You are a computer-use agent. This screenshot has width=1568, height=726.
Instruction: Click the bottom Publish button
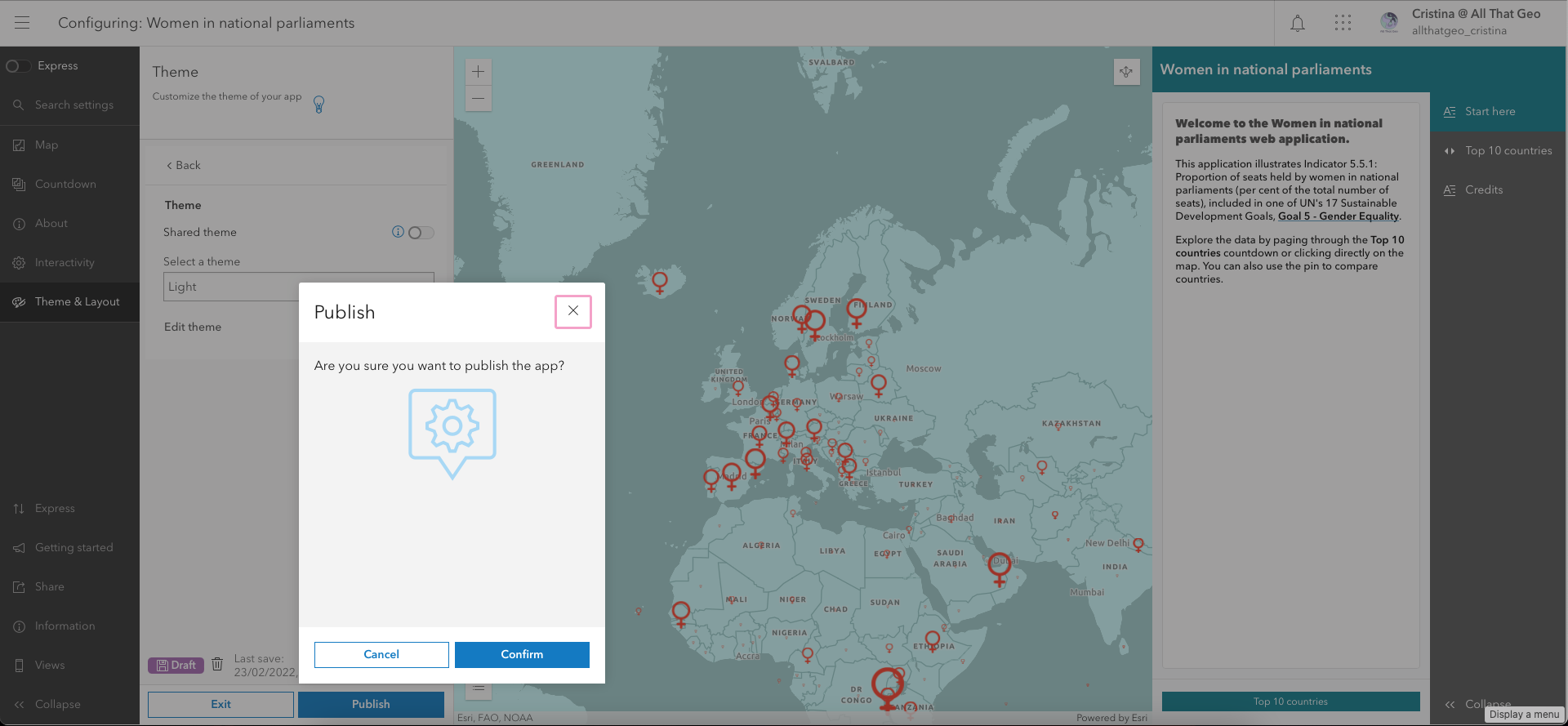point(371,704)
